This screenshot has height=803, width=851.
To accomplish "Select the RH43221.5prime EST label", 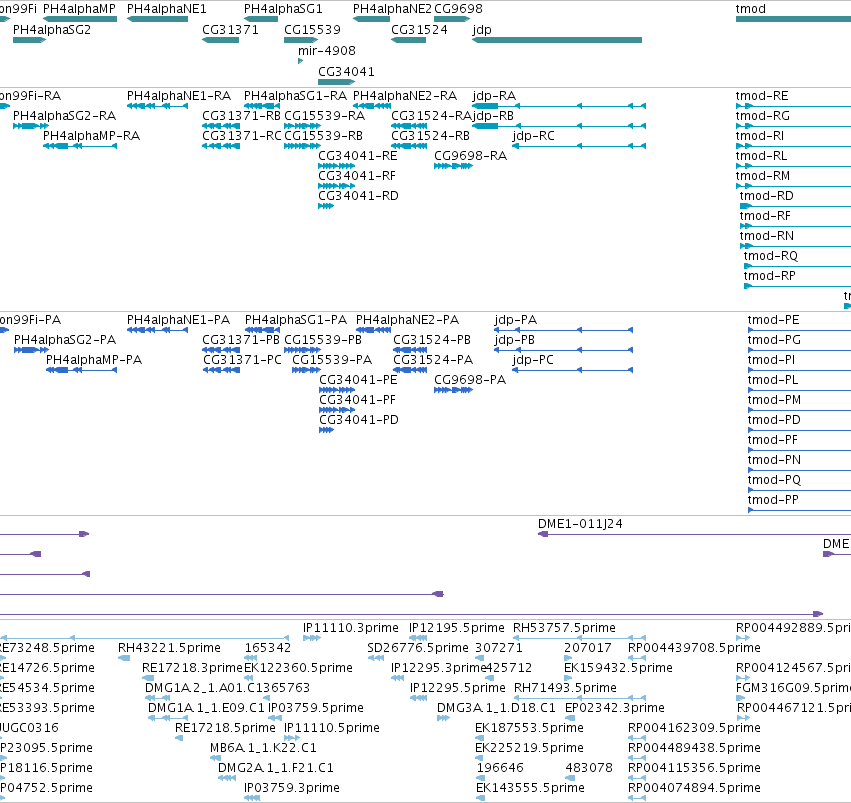I will (x=169, y=648).
